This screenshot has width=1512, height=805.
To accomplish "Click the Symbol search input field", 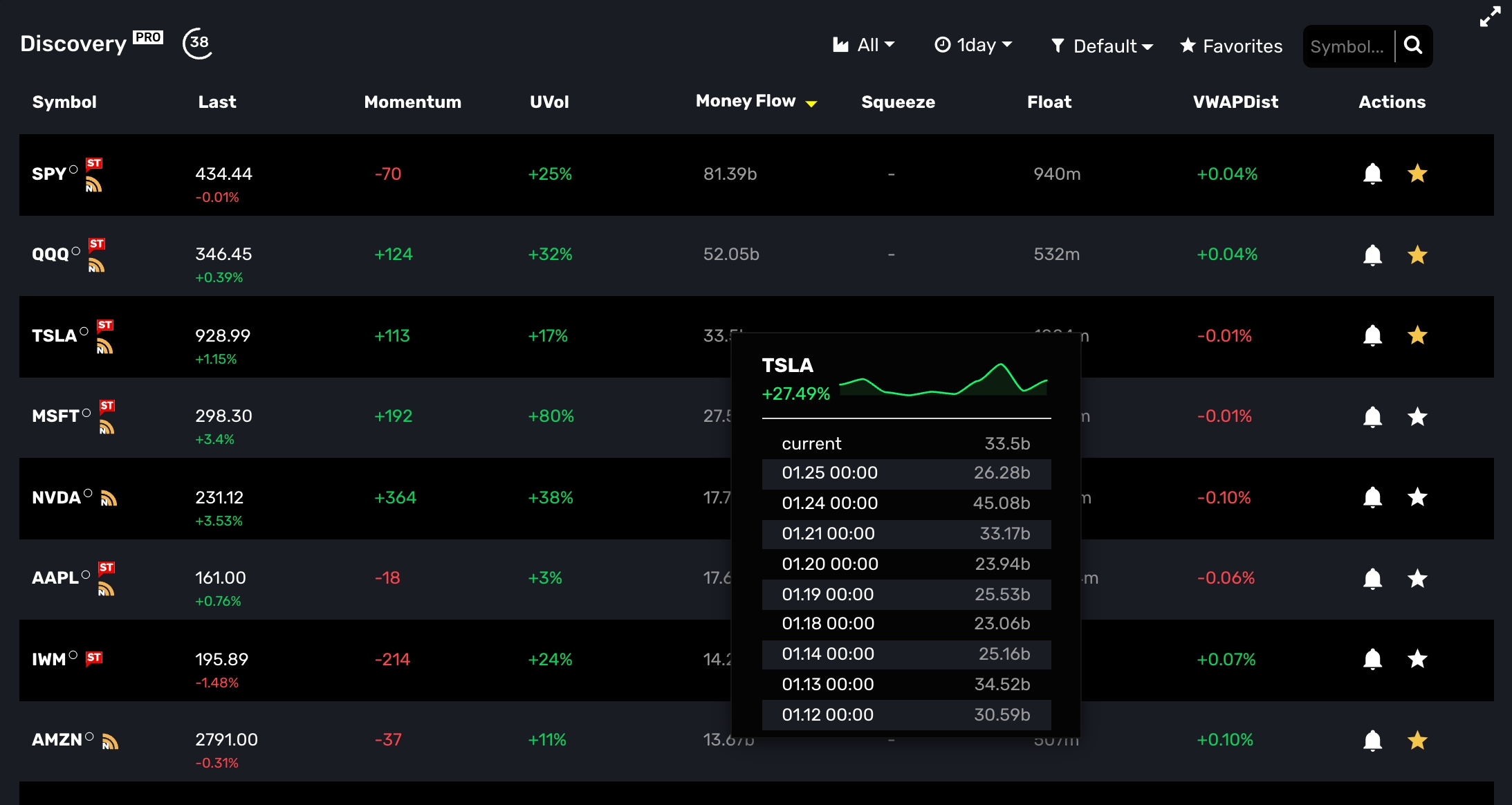I will (x=1347, y=46).
